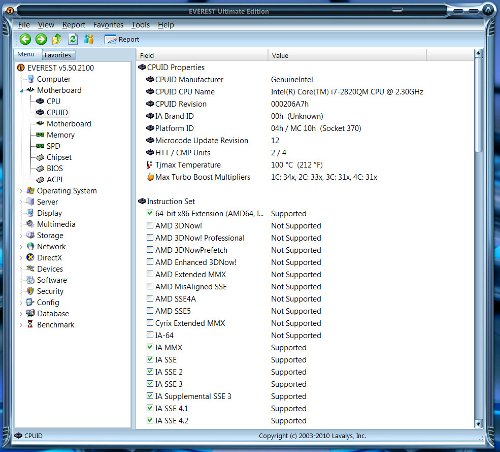
Task: Select the Security shield icon
Action: tap(30, 291)
